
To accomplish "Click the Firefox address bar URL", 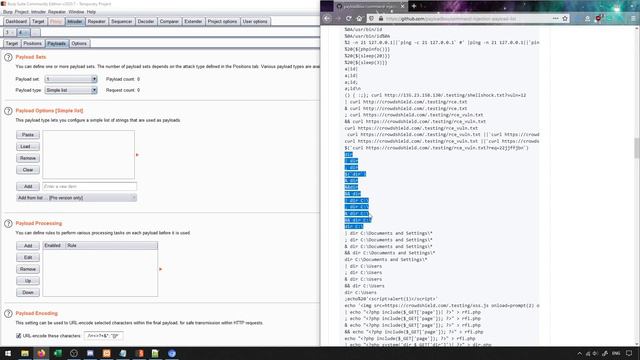I will (x=451, y=18).
